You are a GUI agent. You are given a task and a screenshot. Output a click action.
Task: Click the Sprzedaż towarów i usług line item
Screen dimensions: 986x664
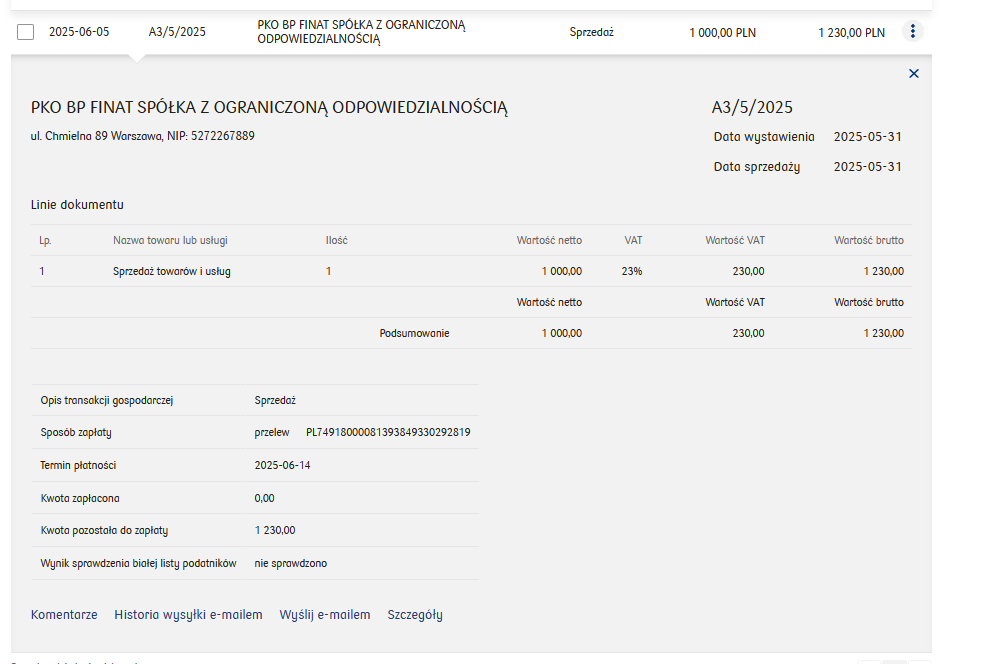172,271
